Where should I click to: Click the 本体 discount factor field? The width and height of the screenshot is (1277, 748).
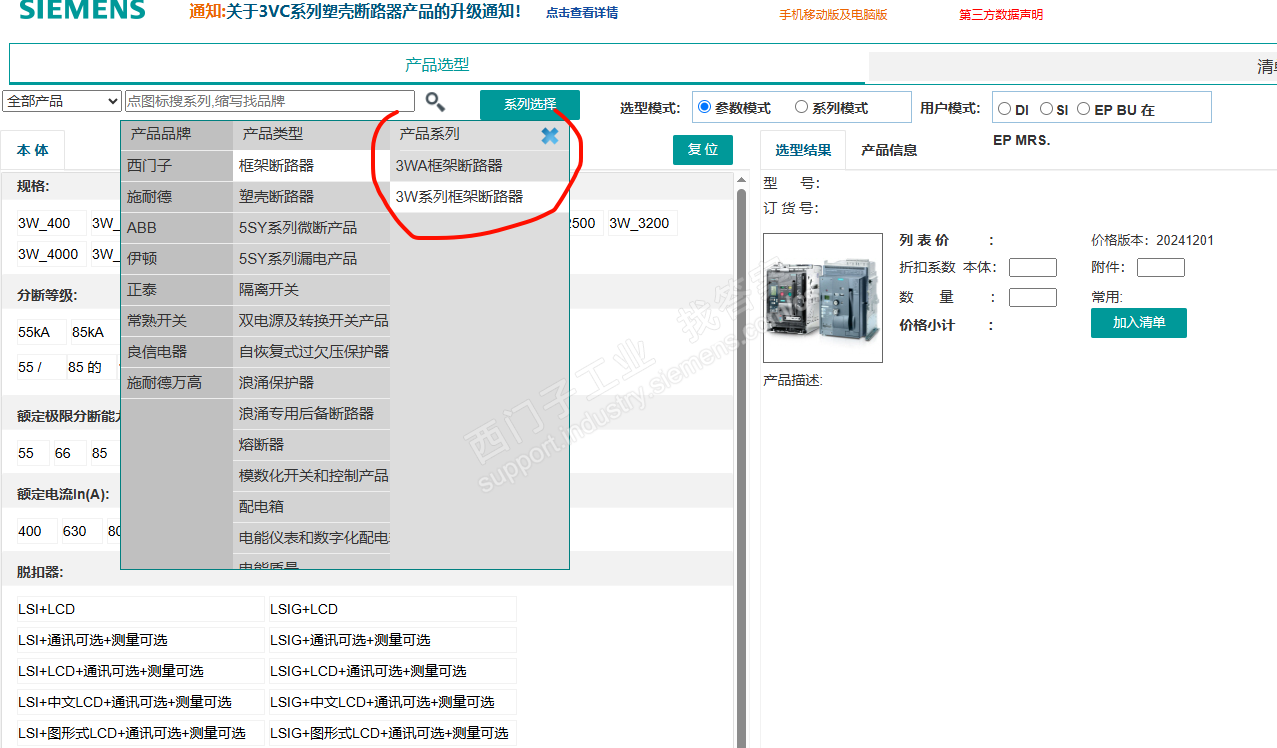click(1033, 267)
